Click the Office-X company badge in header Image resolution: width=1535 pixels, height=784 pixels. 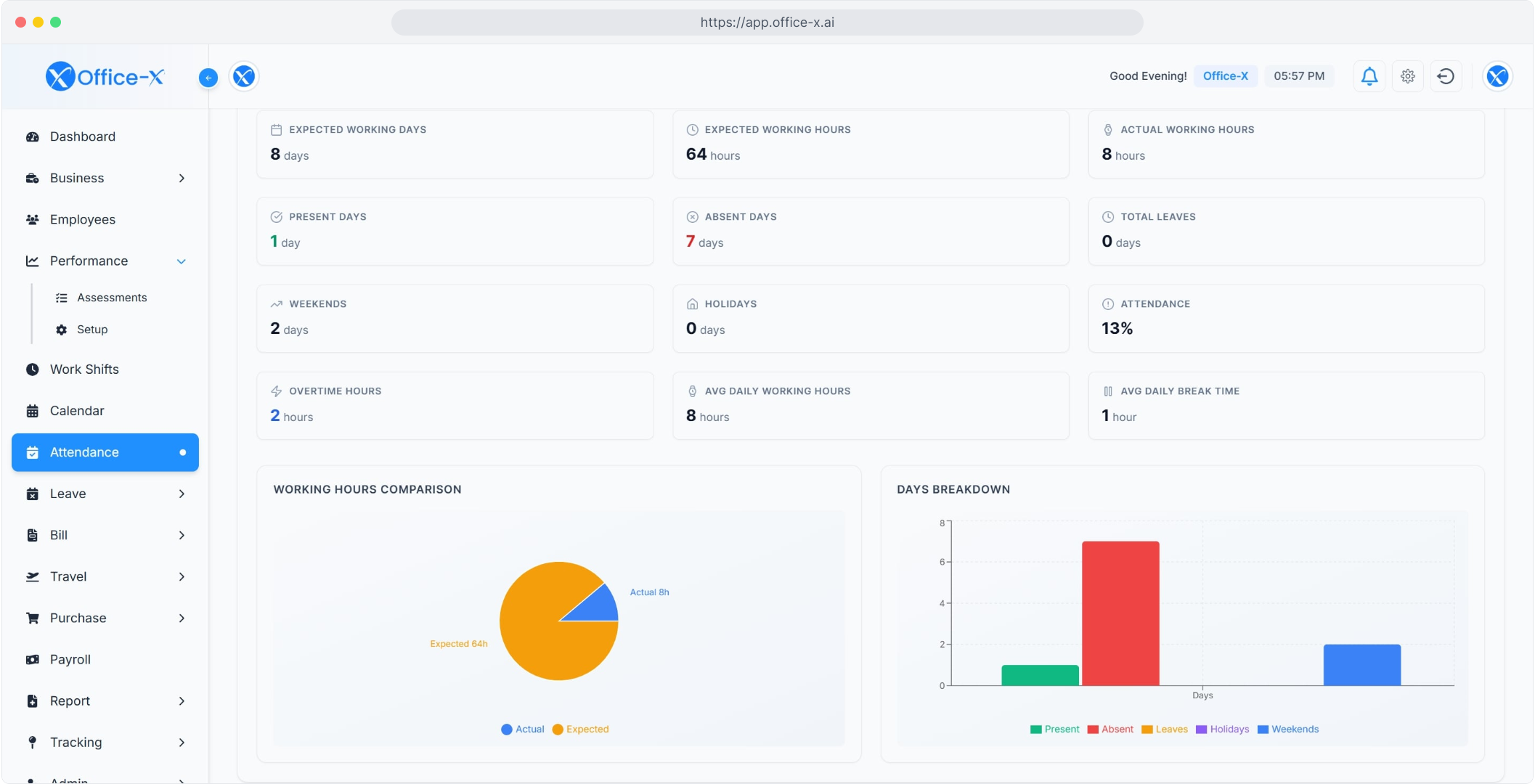coord(1225,76)
